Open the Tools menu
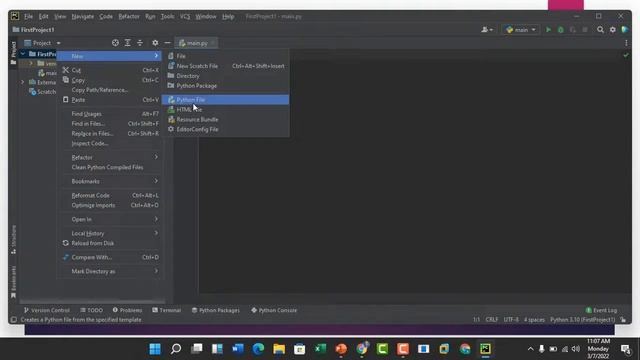Viewport: 640px width, 360px height. click(167, 17)
